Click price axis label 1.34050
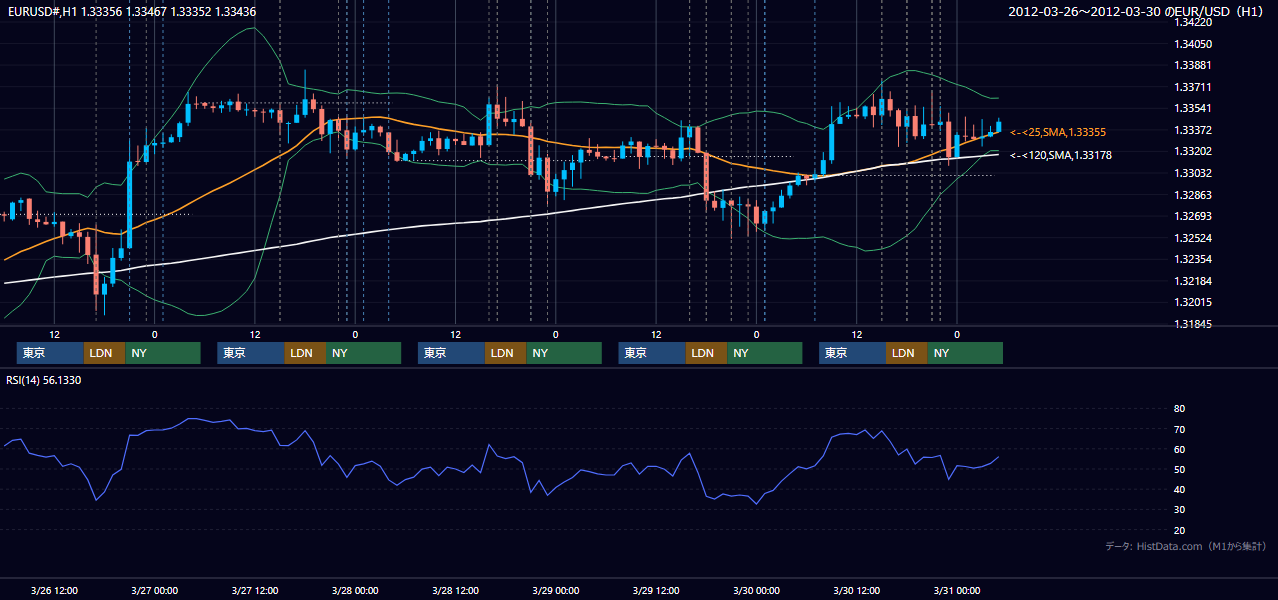This screenshot has height=600, width=1278. 1193,44
